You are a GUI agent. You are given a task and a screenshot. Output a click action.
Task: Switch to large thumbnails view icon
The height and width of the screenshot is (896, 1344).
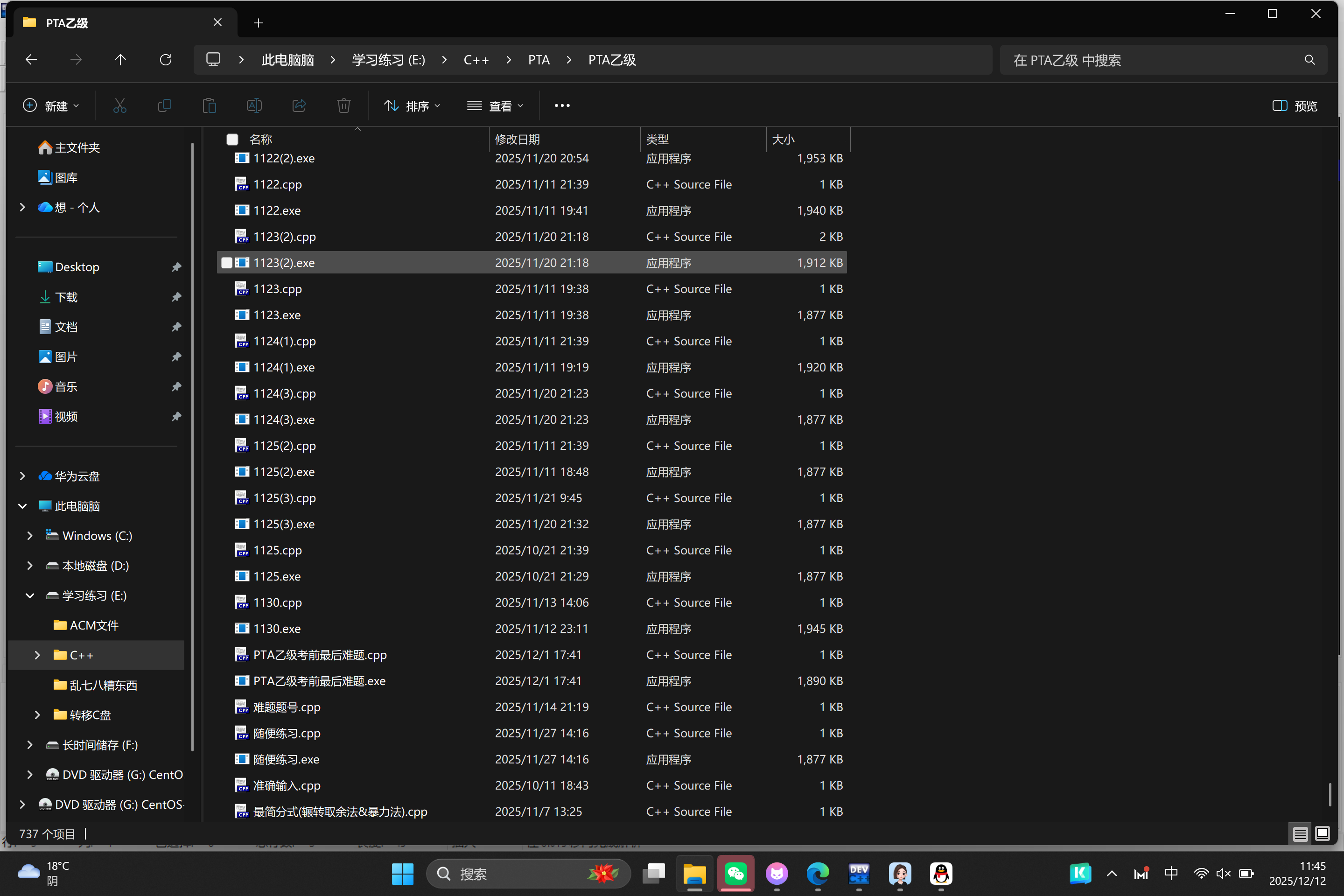(x=1322, y=834)
